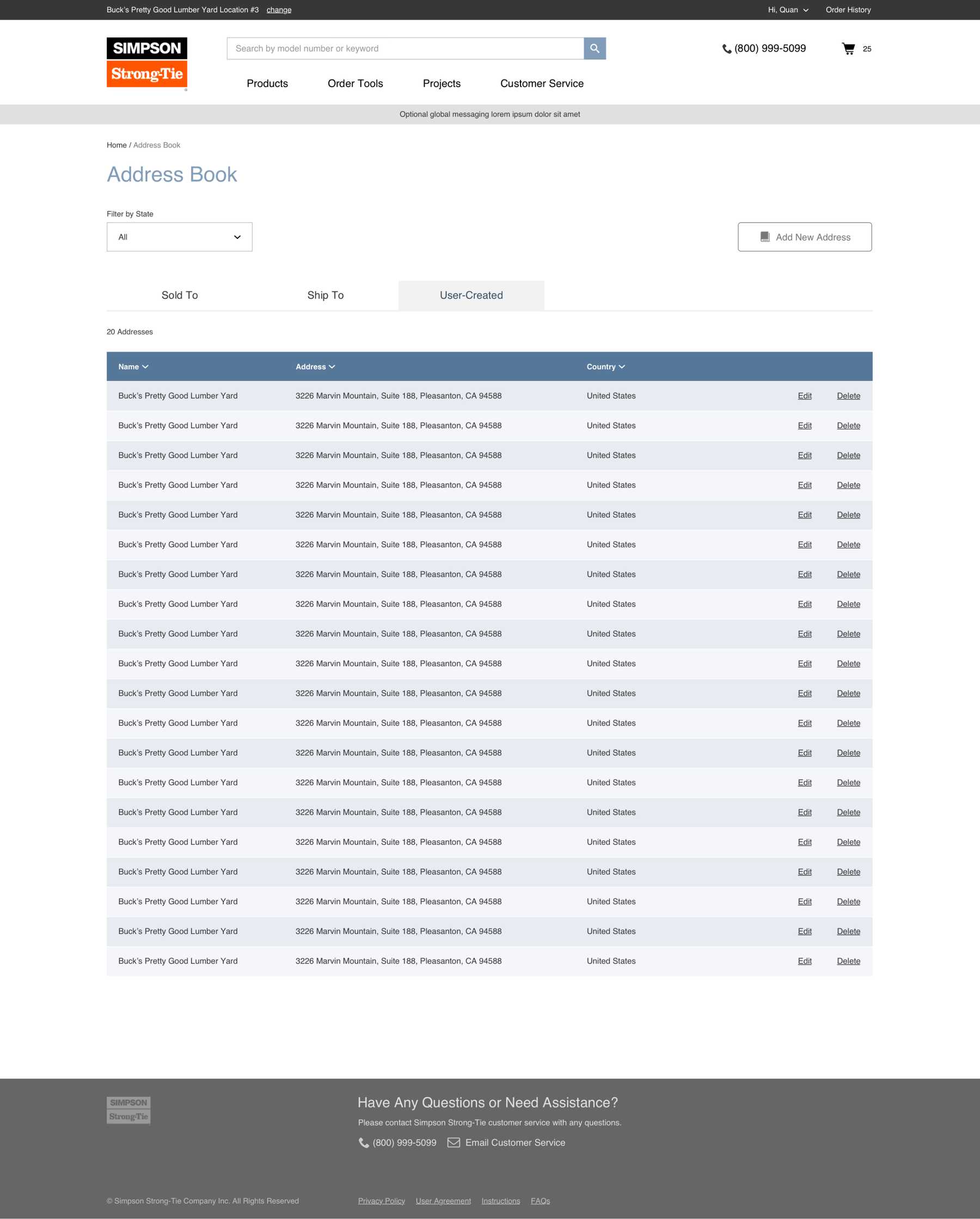Delete the first address row
980x1219 pixels.
pyautogui.click(x=848, y=396)
